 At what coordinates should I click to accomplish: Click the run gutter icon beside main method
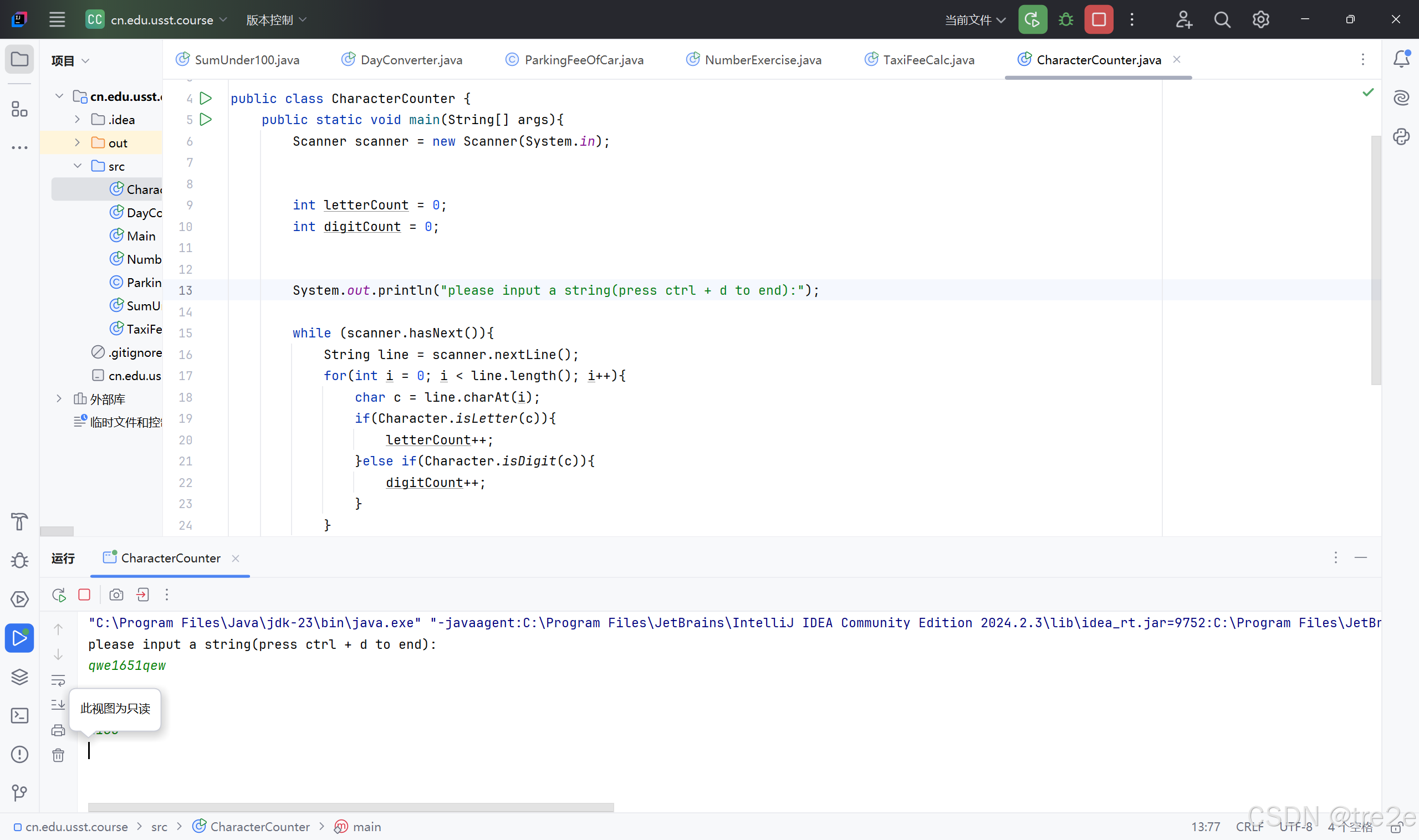206,120
